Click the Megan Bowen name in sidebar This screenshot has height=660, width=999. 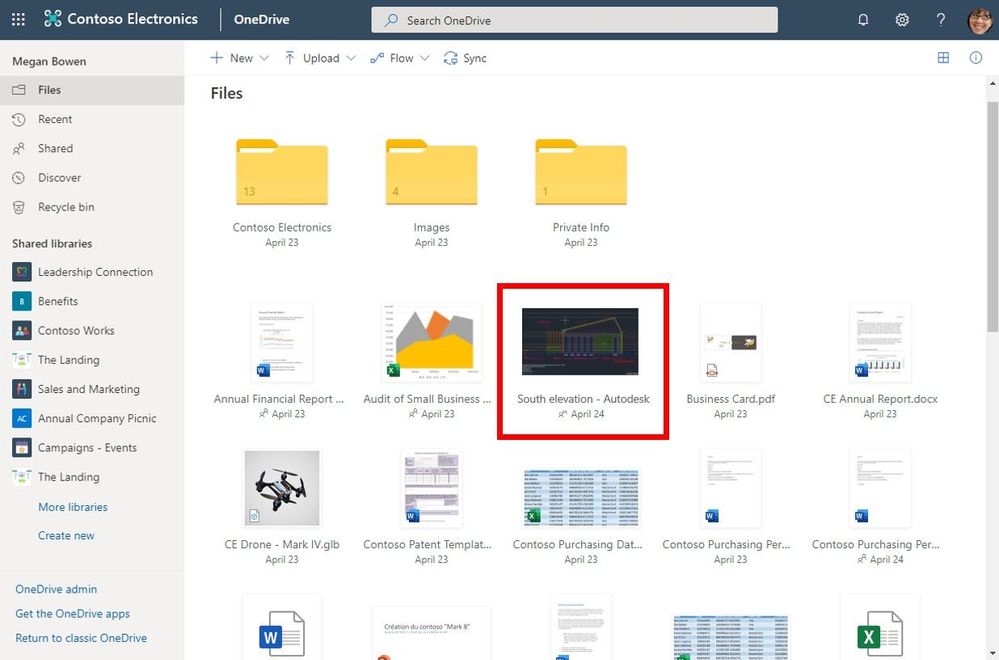click(49, 61)
